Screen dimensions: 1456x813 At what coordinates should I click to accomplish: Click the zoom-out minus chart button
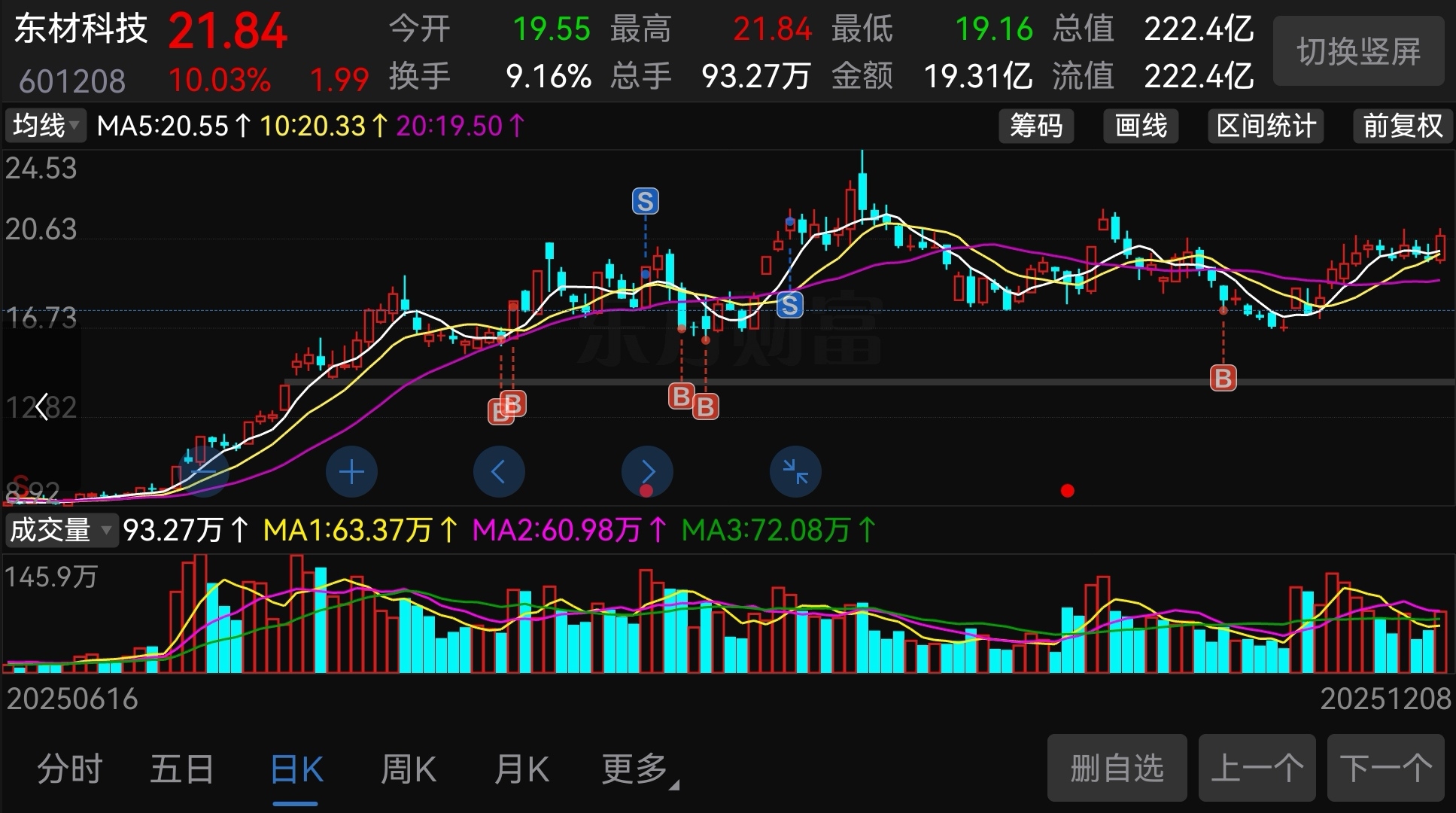point(203,472)
